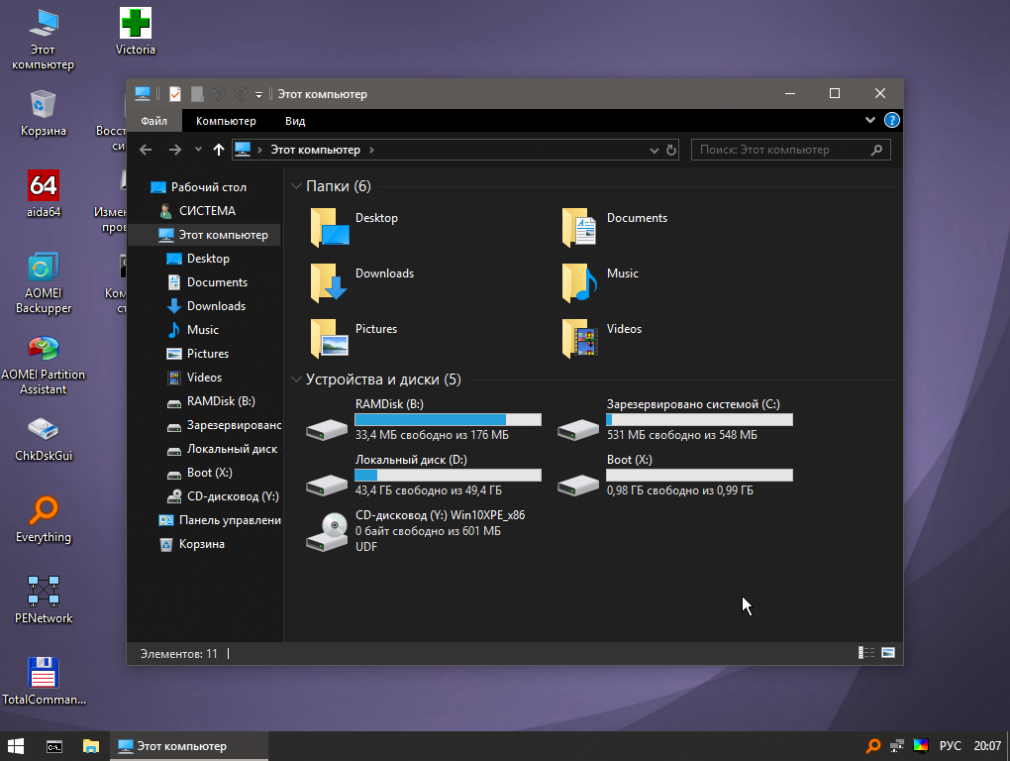The width and height of the screenshot is (1010, 761).
Task: Open the Компьютер ribbon tab
Action: click(x=225, y=120)
